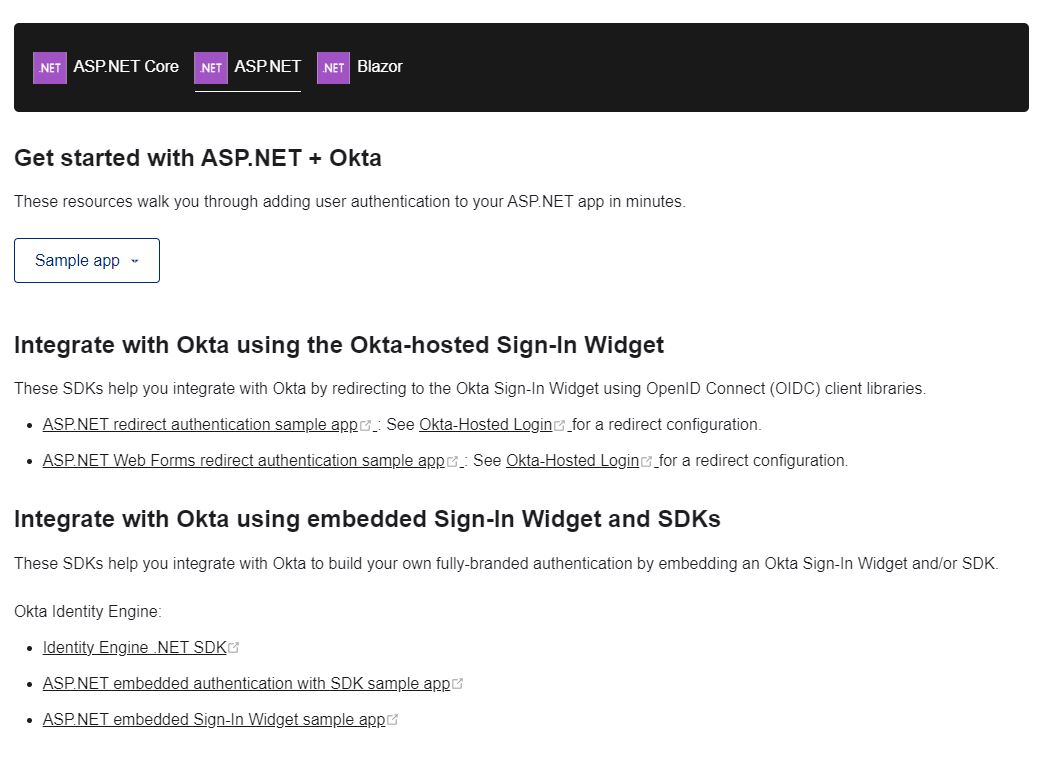Switch to the ASP.NET Core tab
The image size is (1054, 761).
click(x=126, y=67)
